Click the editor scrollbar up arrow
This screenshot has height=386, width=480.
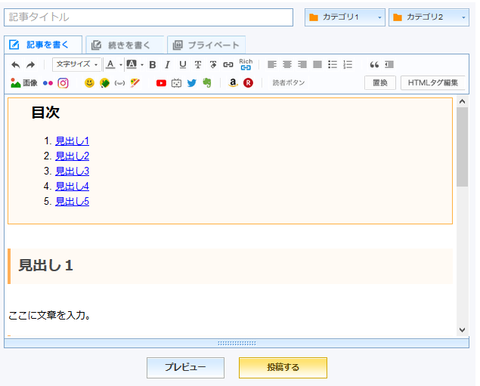462,101
